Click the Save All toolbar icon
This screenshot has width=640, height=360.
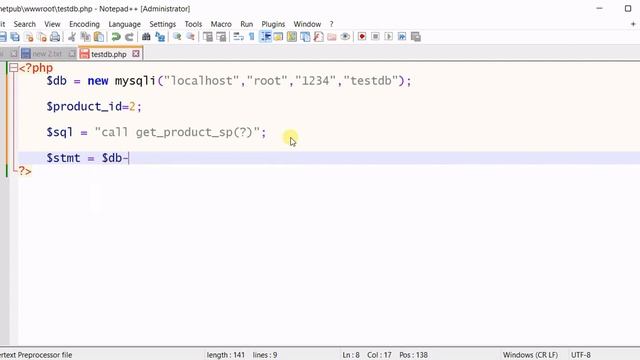click(15, 37)
